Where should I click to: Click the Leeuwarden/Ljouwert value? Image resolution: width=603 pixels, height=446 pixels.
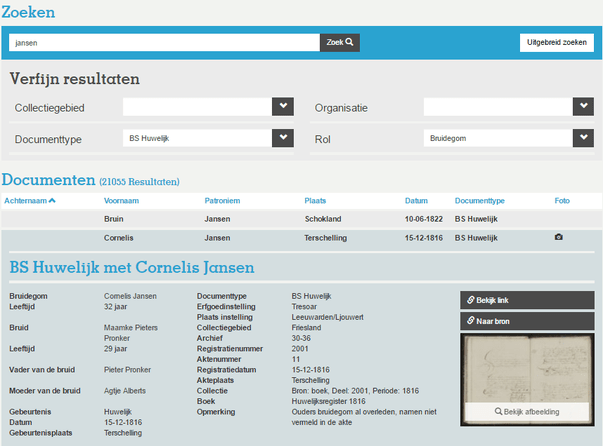(327, 317)
